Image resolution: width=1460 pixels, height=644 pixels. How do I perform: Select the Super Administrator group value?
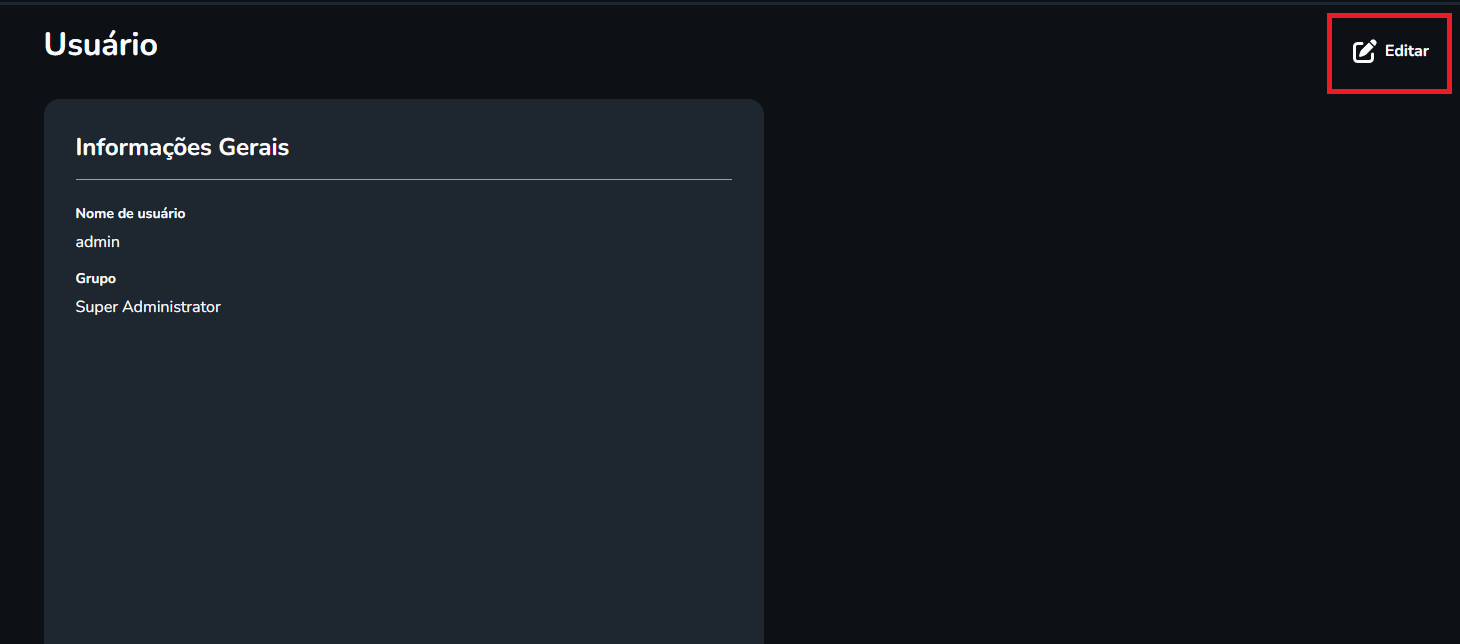tap(148, 307)
